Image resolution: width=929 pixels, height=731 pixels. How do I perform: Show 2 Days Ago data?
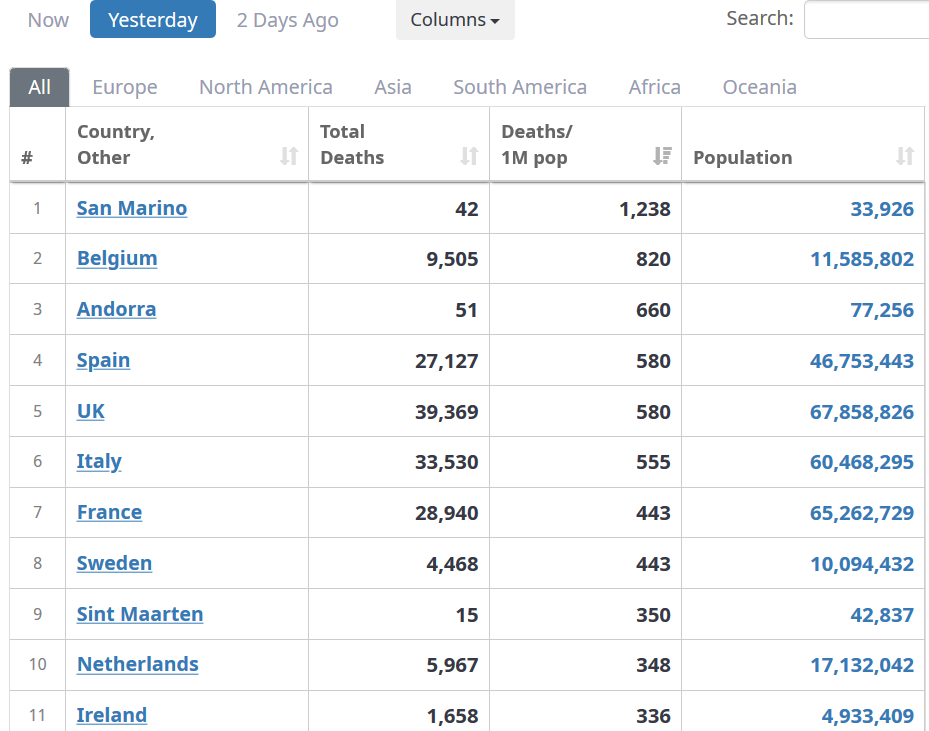(287, 20)
